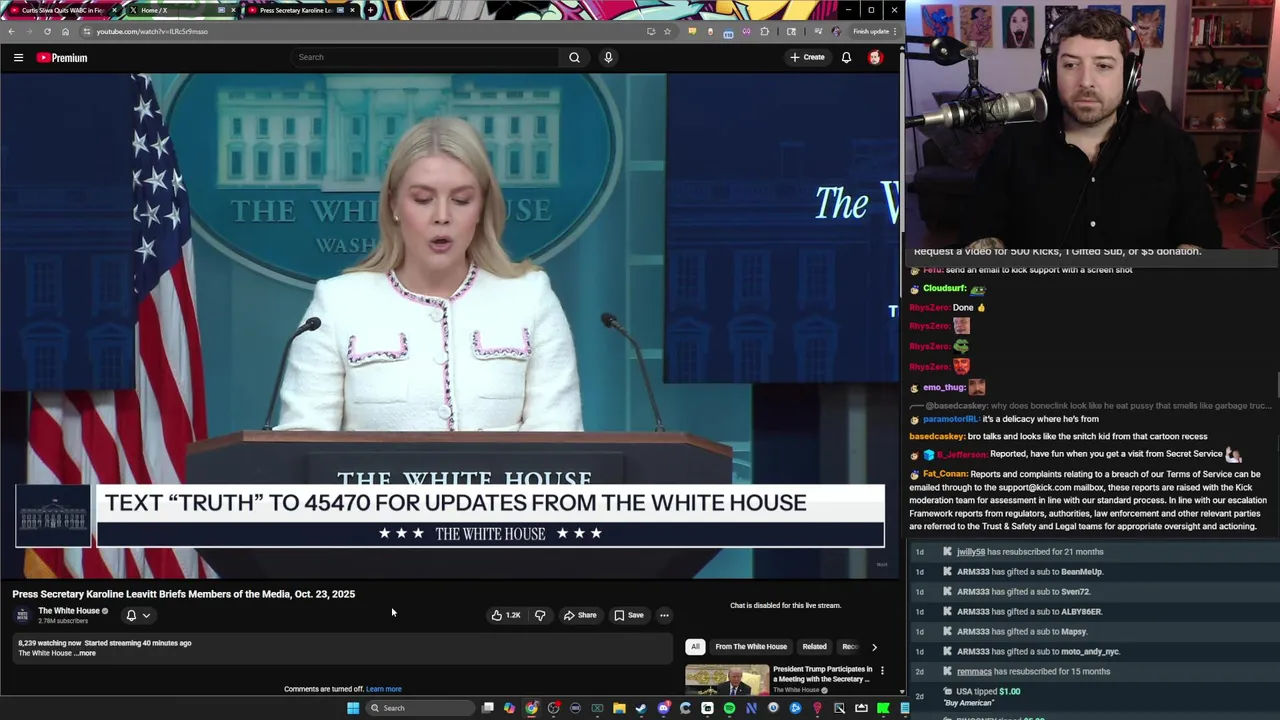Go back with the browser back arrow
Screen dimensions: 1280x720
pyautogui.click(x=11, y=31)
